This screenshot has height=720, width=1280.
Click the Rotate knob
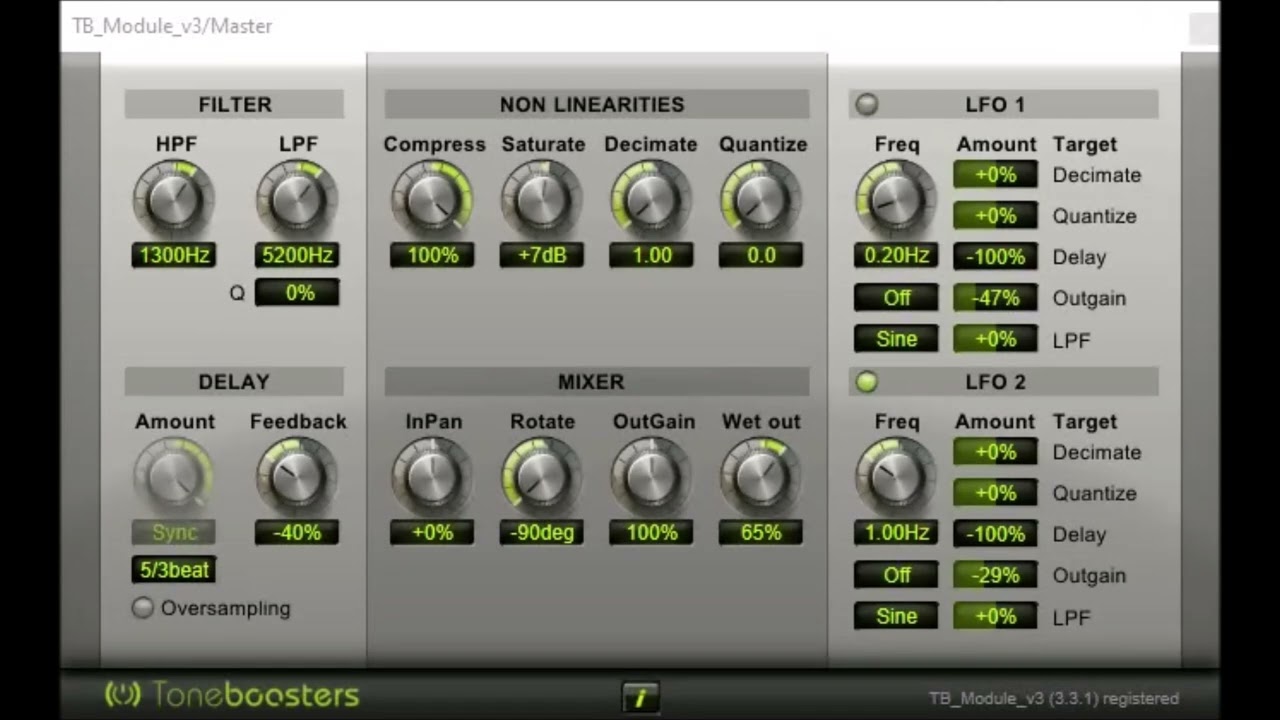[x=542, y=476]
